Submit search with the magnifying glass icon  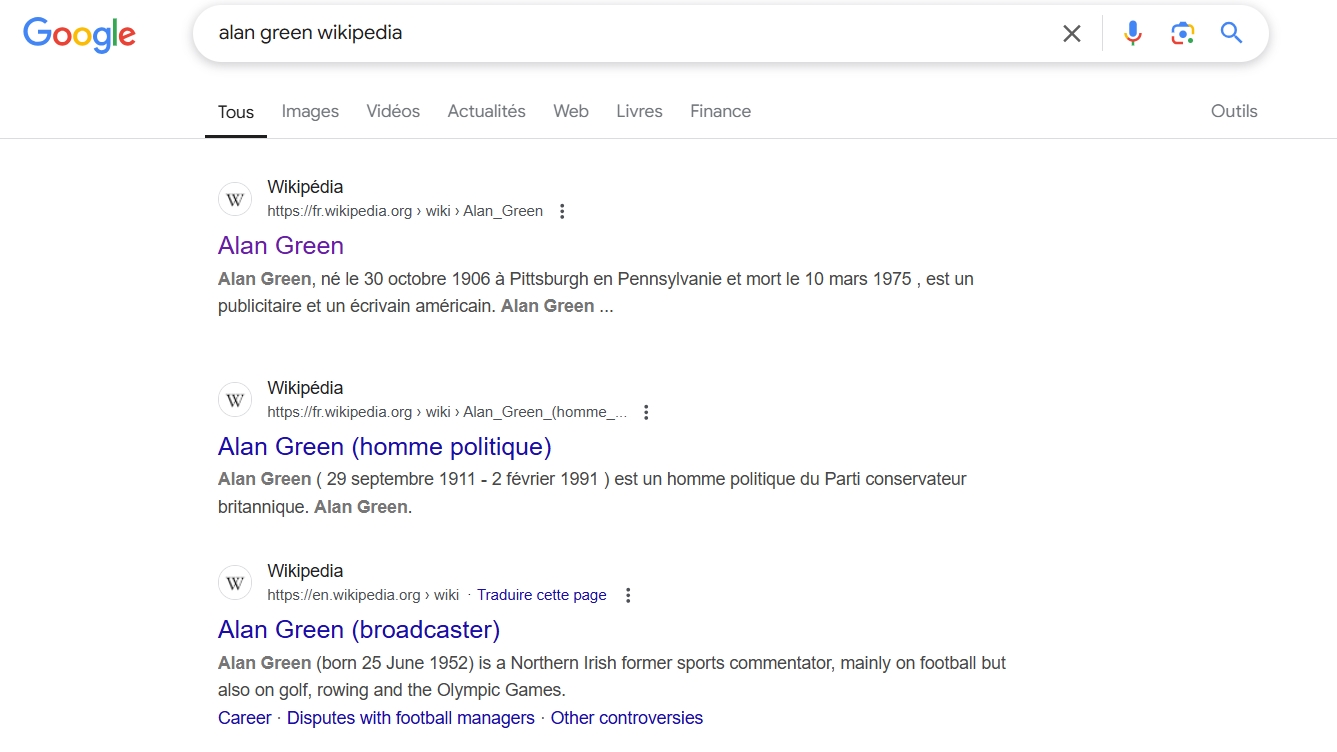click(x=1231, y=33)
